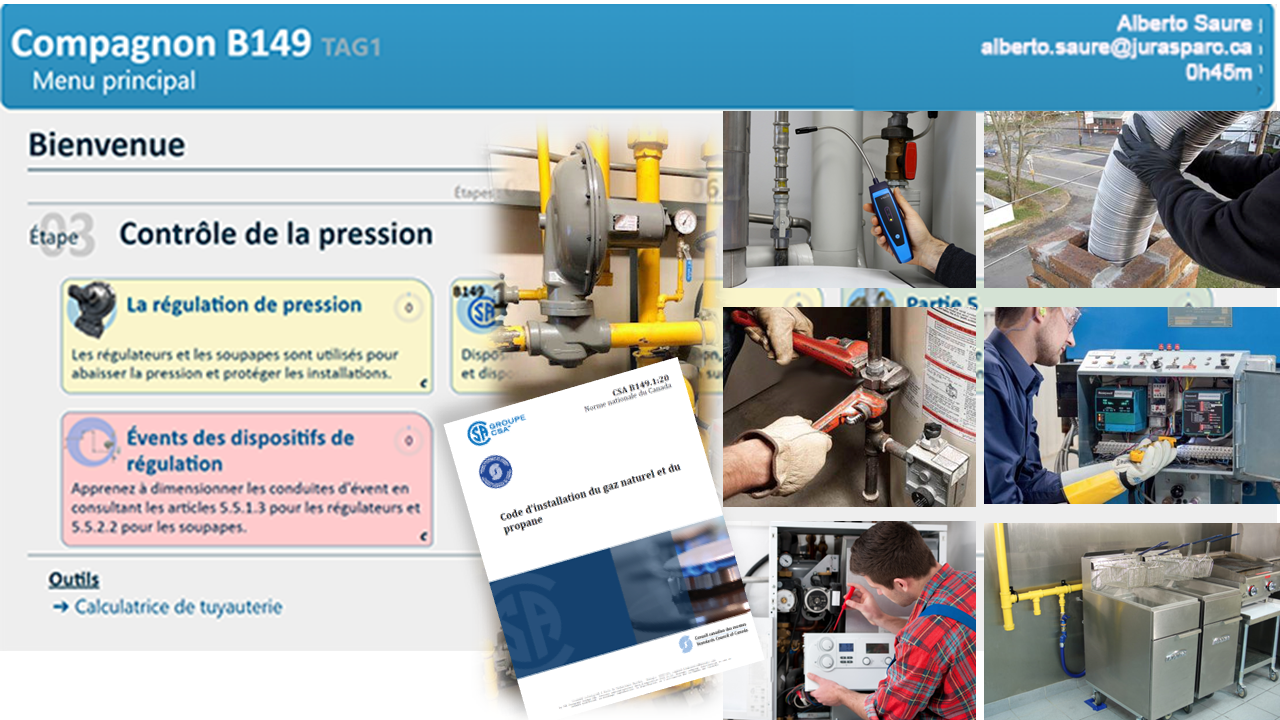Image resolution: width=1280 pixels, height=720 pixels.
Task: Click the description text under La régulation de pression
Action: [x=235, y=364]
